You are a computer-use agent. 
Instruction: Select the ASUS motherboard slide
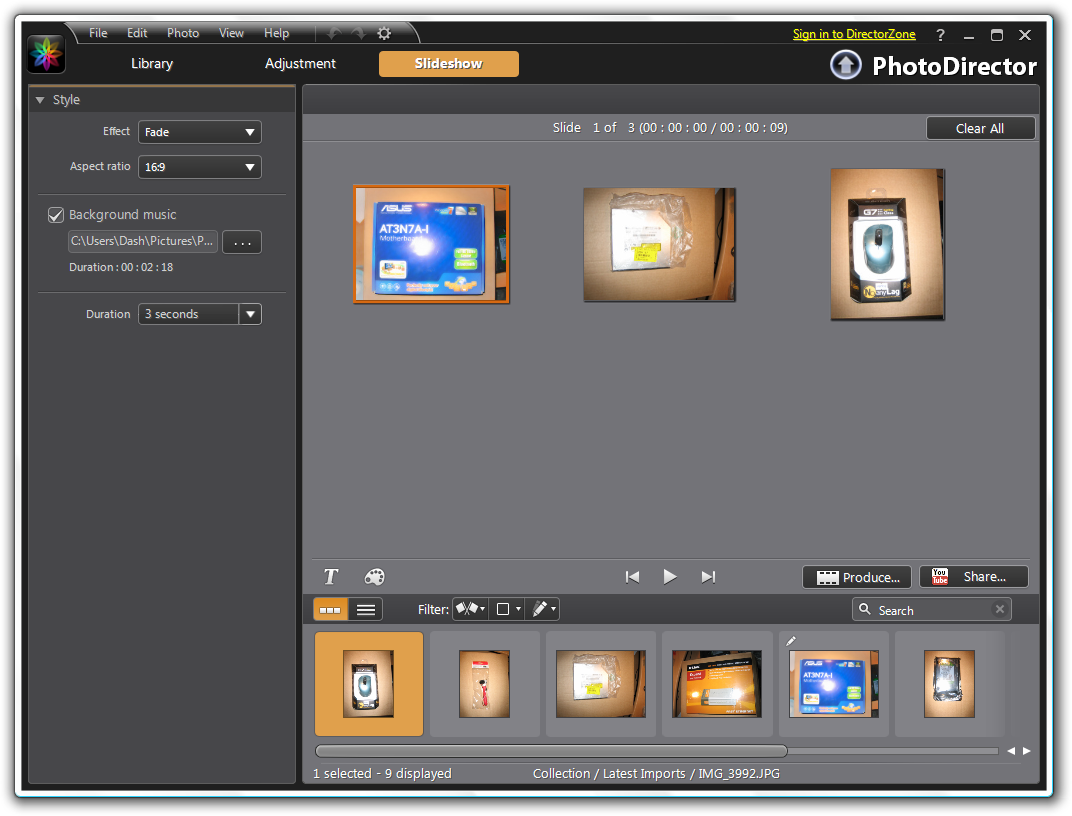coord(431,244)
